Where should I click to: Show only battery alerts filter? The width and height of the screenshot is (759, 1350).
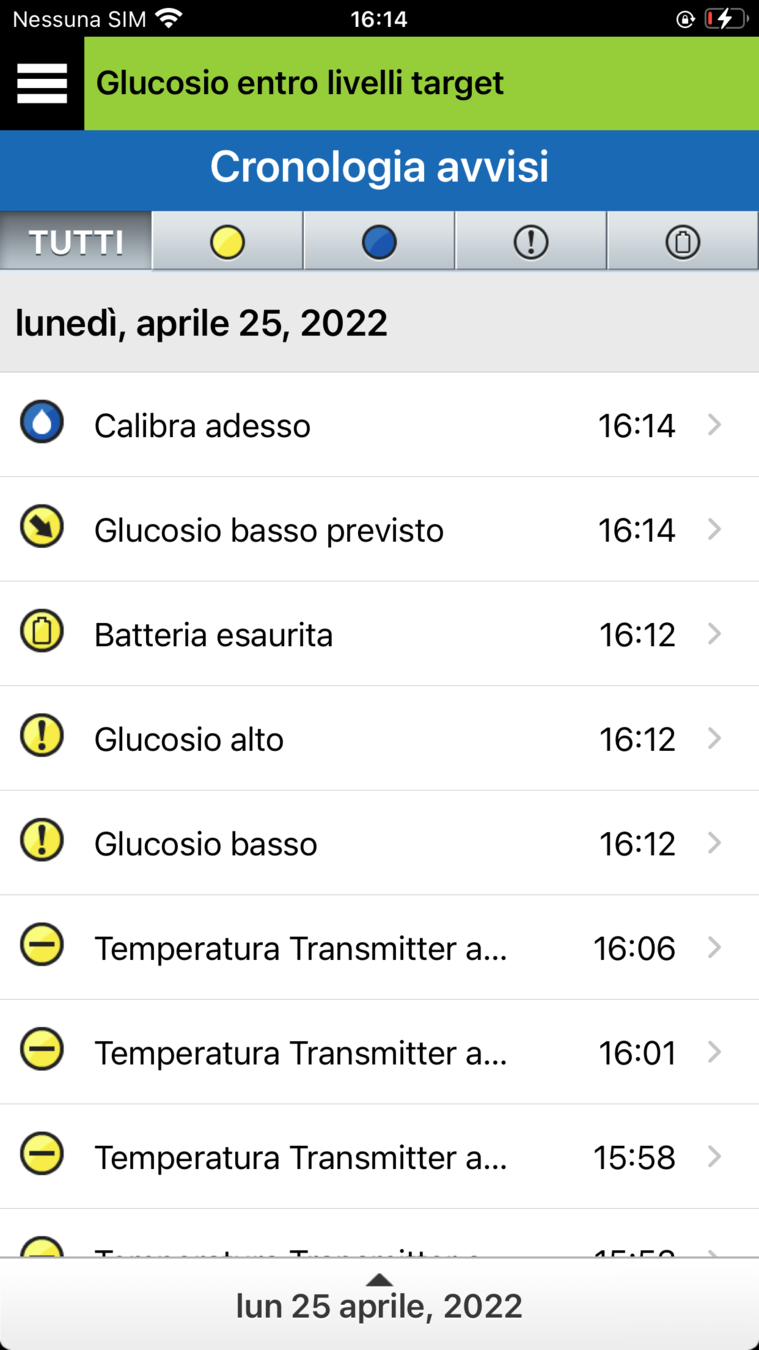point(683,241)
